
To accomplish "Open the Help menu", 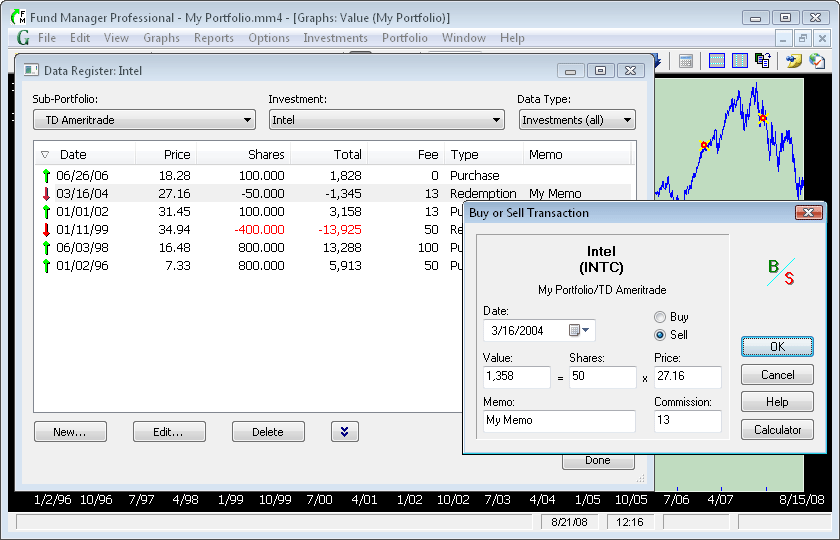I will click(x=512, y=38).
